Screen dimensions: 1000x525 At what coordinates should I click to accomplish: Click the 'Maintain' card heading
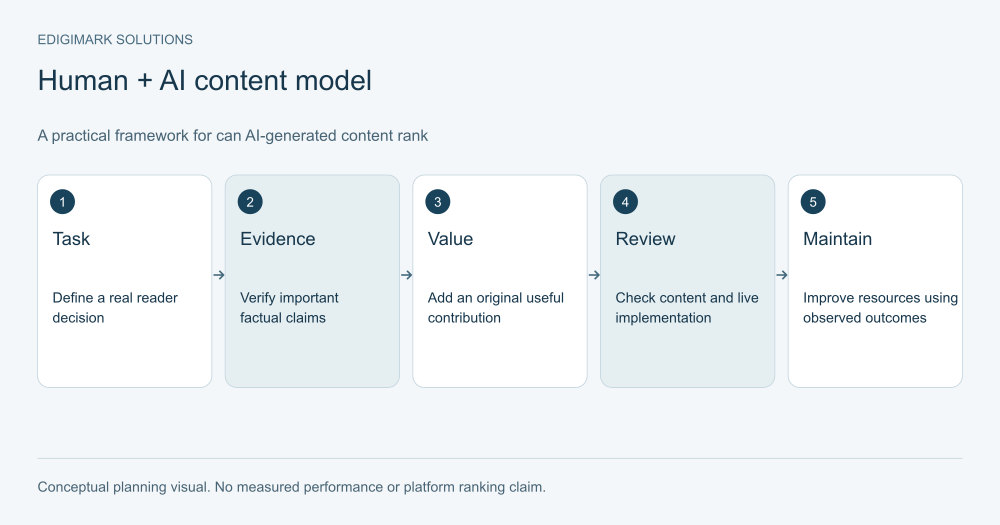point(837,239)
